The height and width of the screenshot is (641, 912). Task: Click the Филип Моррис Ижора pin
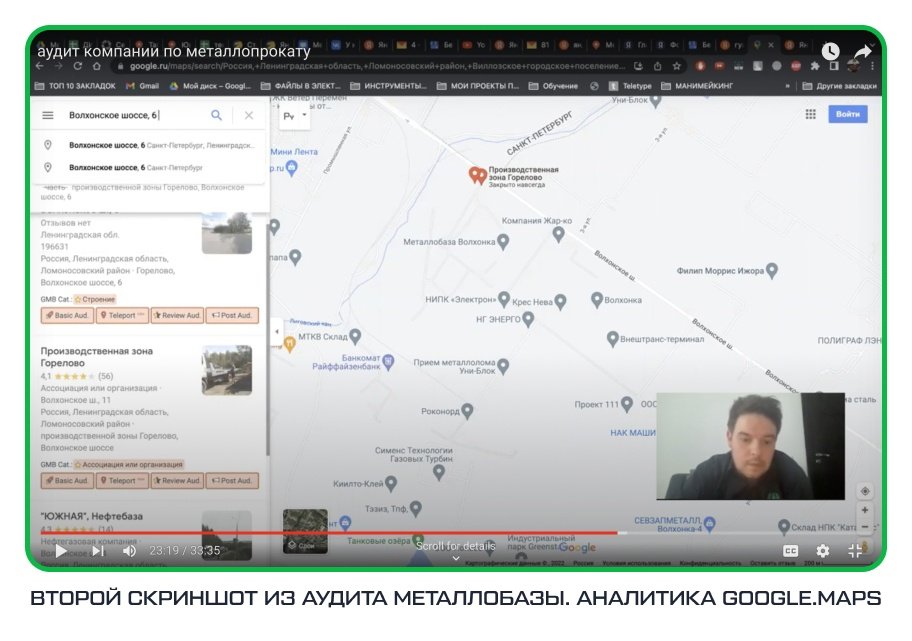point(772,269)
